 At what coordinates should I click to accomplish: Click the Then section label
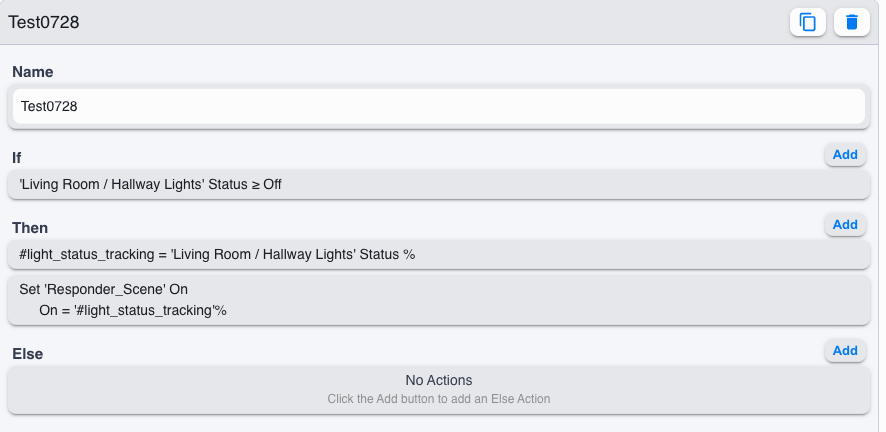click(30, 228)
